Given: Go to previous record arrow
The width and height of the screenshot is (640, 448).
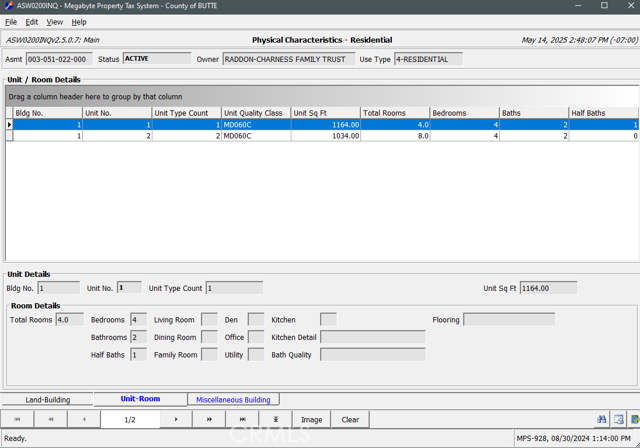Looking at the screenshot, I should click(x=84, y=419).
